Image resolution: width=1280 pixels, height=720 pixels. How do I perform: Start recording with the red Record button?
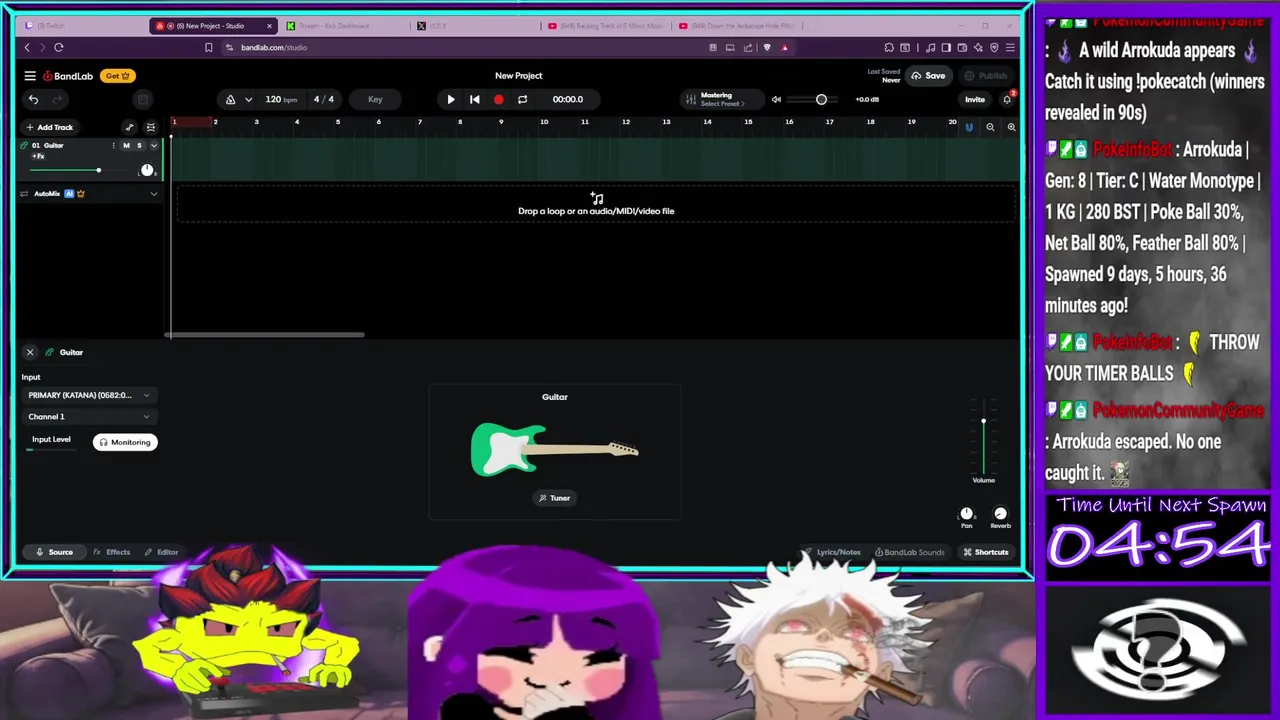[x=498, y=99]
